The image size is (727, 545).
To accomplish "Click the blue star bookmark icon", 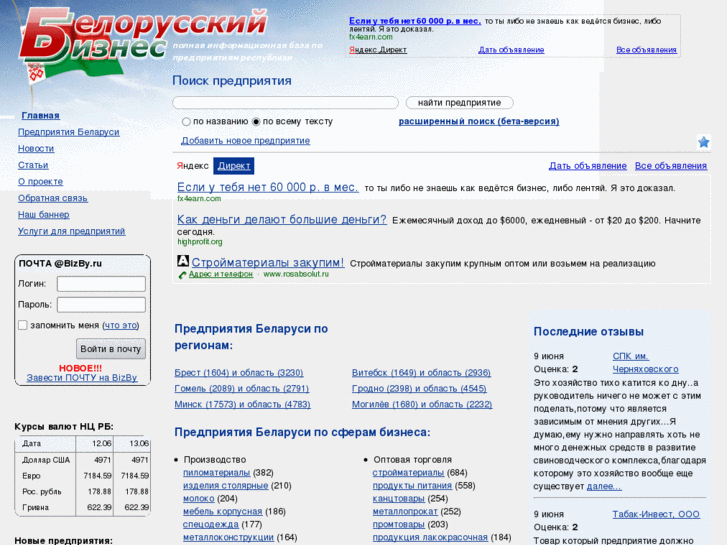I will pyautogui.click(x=703, y=142).
